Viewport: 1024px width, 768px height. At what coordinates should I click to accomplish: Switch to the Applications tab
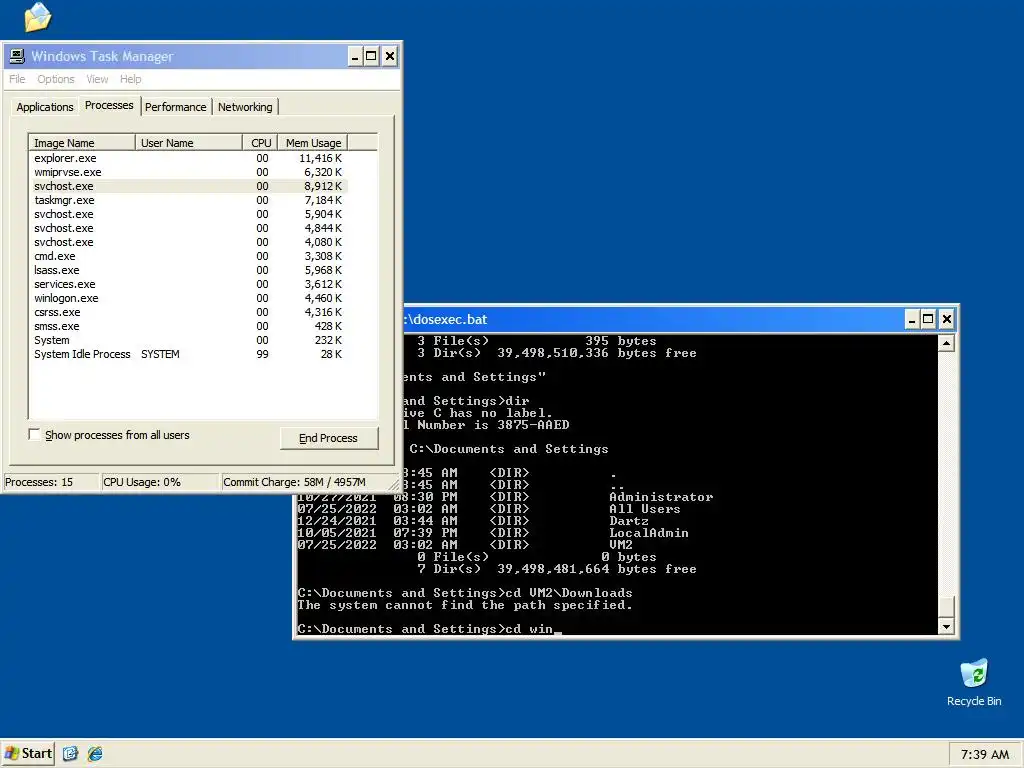[44, 107]
